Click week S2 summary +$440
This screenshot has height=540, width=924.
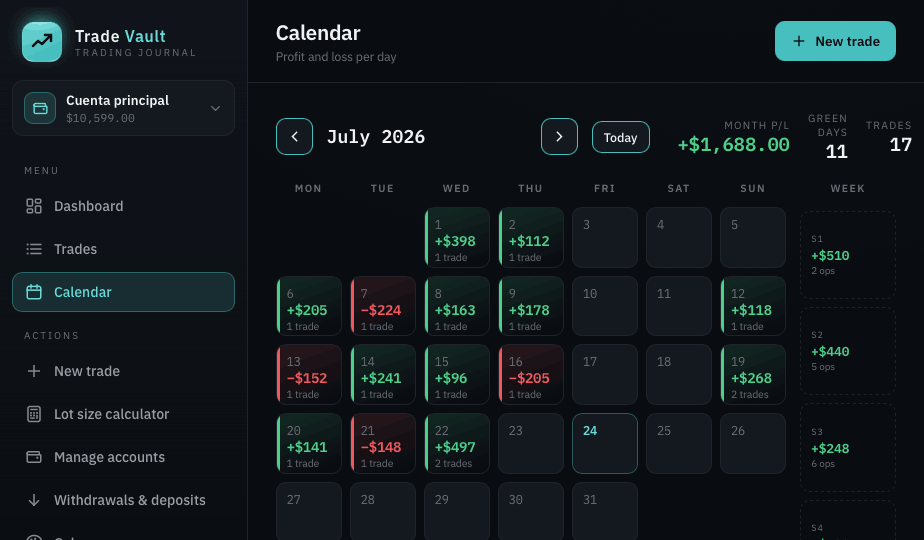(848, 351)
